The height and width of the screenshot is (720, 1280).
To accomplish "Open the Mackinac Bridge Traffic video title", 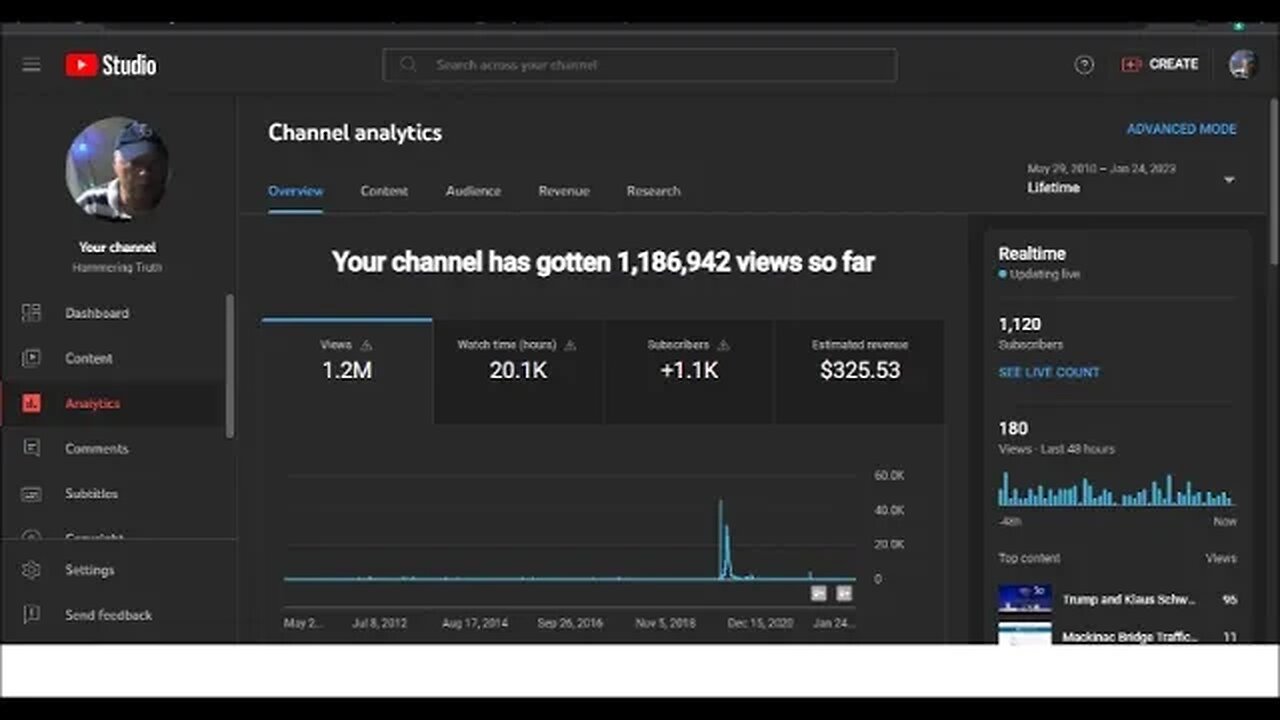I will [x=1129, y=636].
